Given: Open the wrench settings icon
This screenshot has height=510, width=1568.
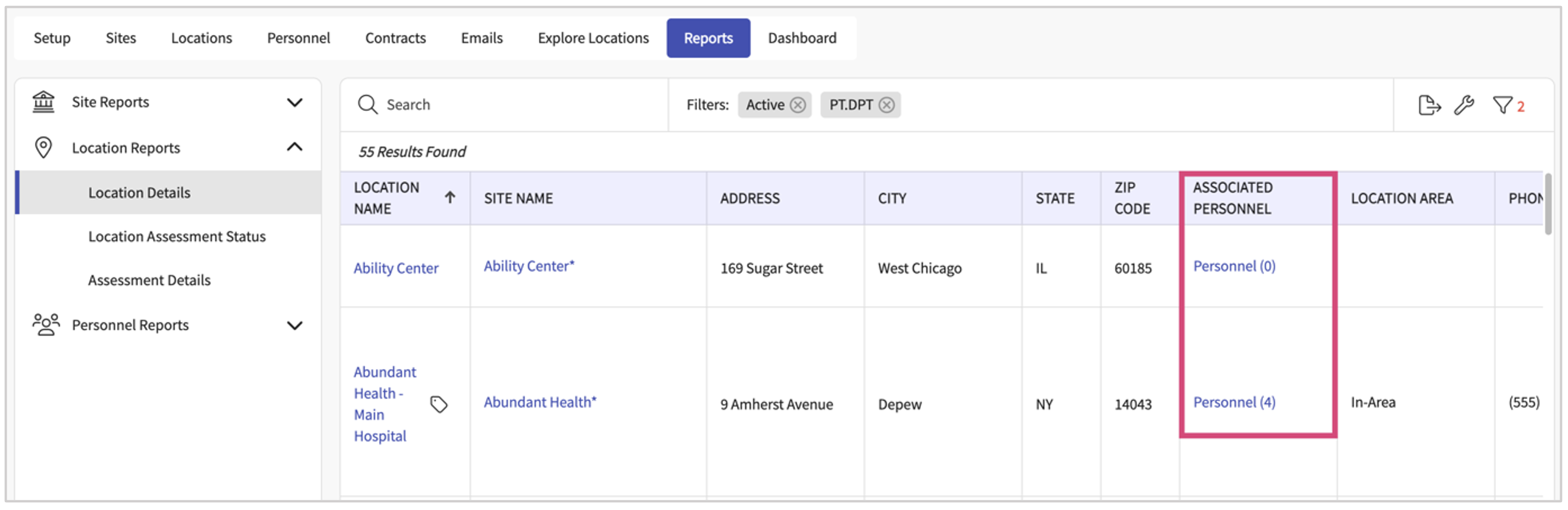Looking at the screenshot, I should click(1464, 105).
